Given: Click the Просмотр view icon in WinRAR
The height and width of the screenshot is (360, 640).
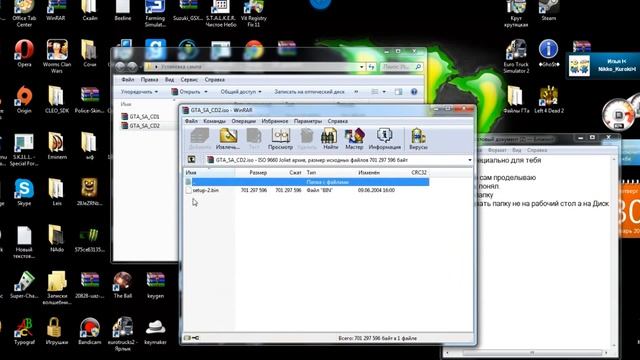Looking at the screenshot, I should coord(280,139).
